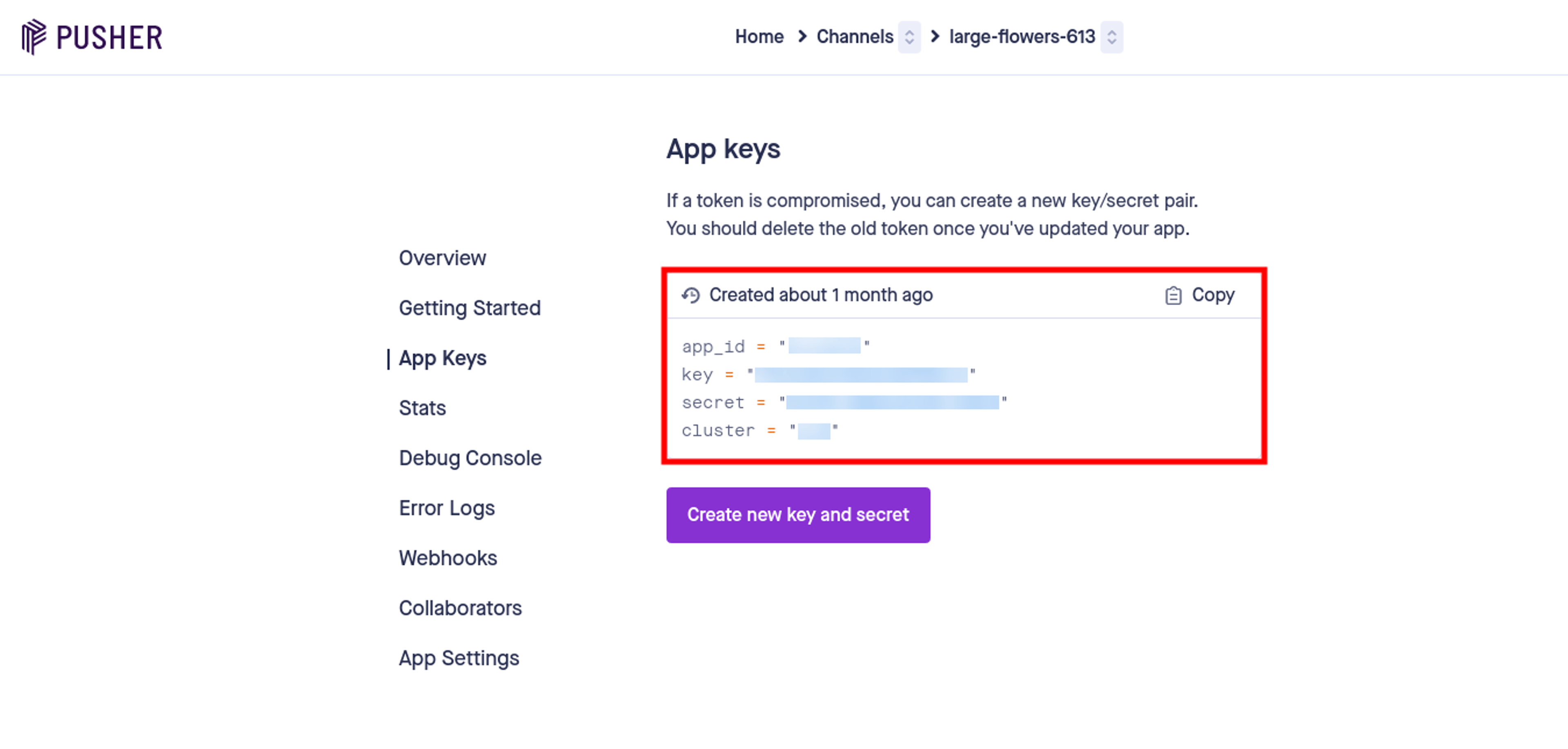Click the 'You should delete the old token' line
This screenshot has height=749, width=1568.
pyautogui.click(x=928, y=229)
